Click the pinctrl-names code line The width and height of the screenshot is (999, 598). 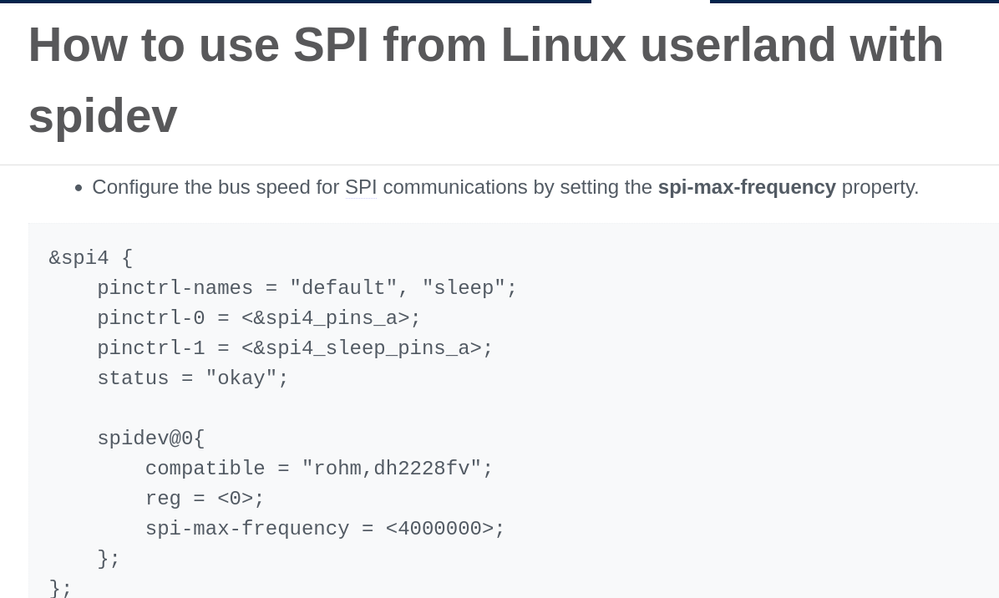click(x=306, y=288)
